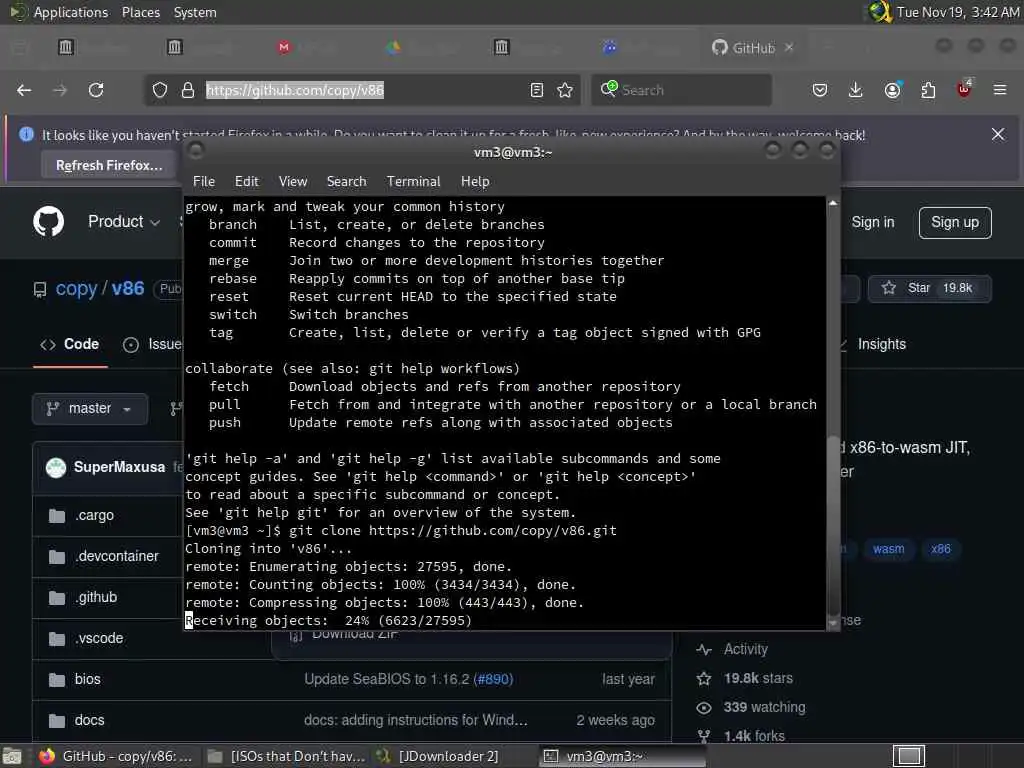Click the Firefox forward arrow

coord(60,90)
